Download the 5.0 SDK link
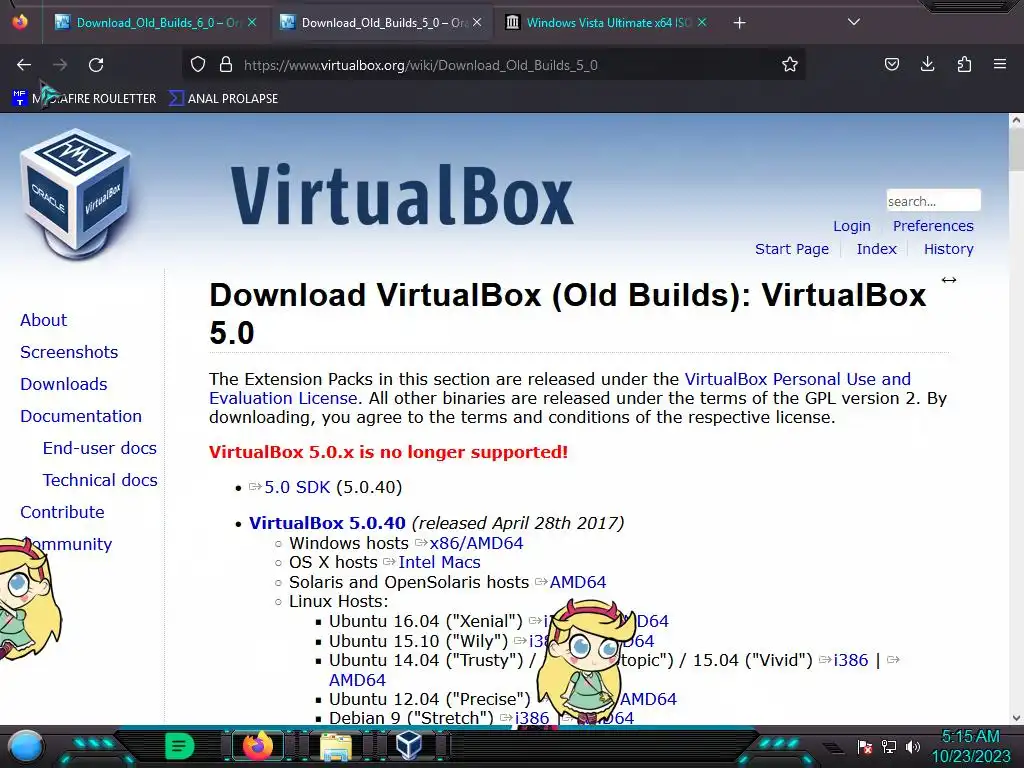This screenshot has width=1024, height=768. [x=297, y=488]
